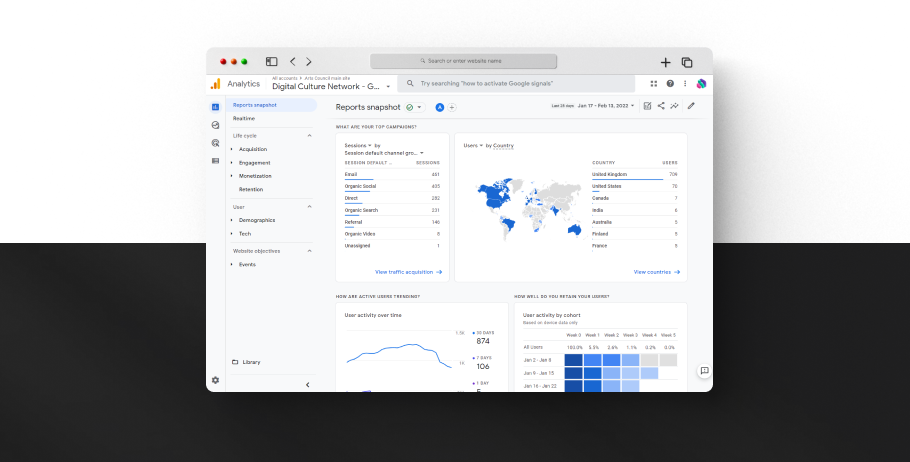Open the Help question mark icon

coord(670,84)
